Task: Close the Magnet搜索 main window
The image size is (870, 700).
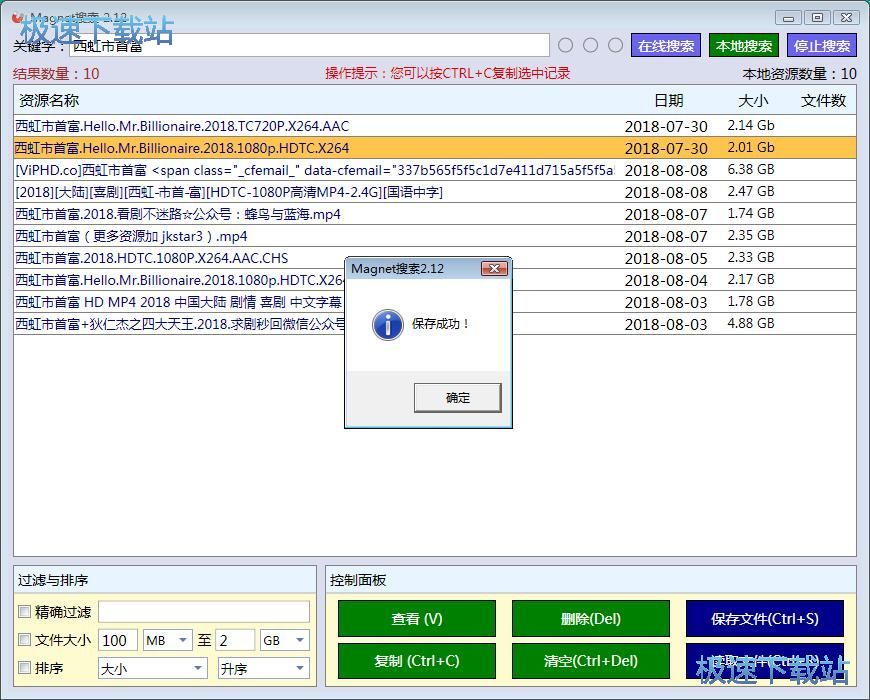Action: tap(846, 18)
